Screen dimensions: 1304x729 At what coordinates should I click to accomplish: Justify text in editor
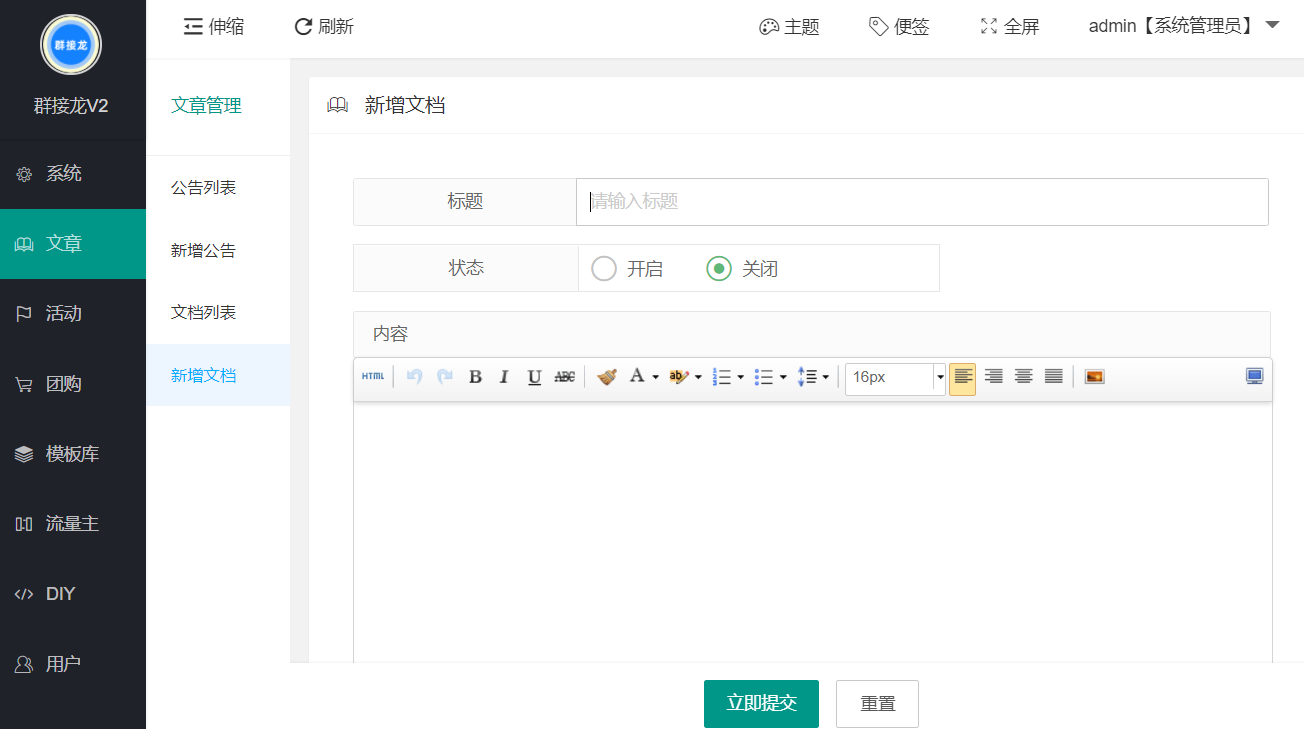point(1053,377)
